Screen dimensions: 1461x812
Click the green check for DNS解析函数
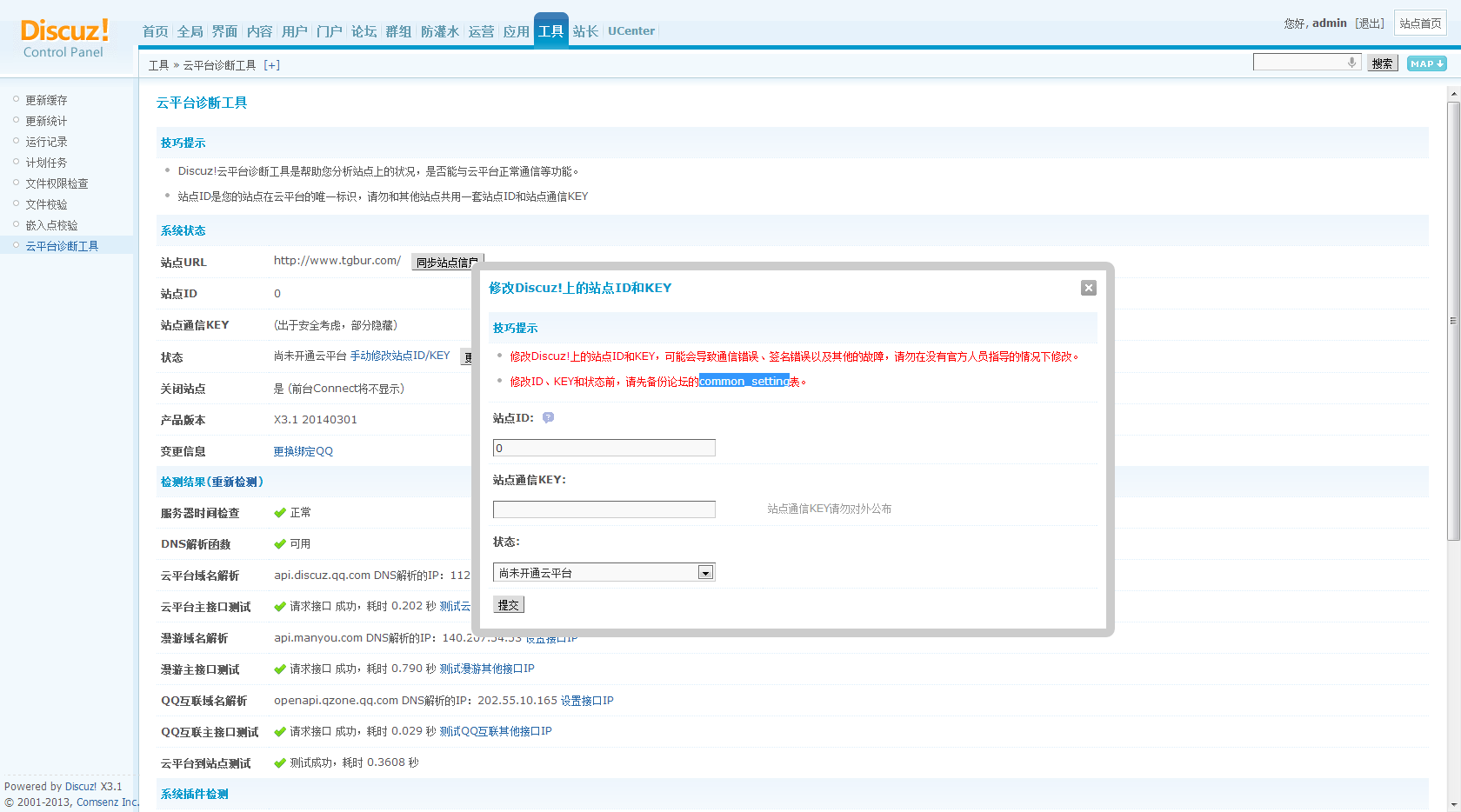280,544
